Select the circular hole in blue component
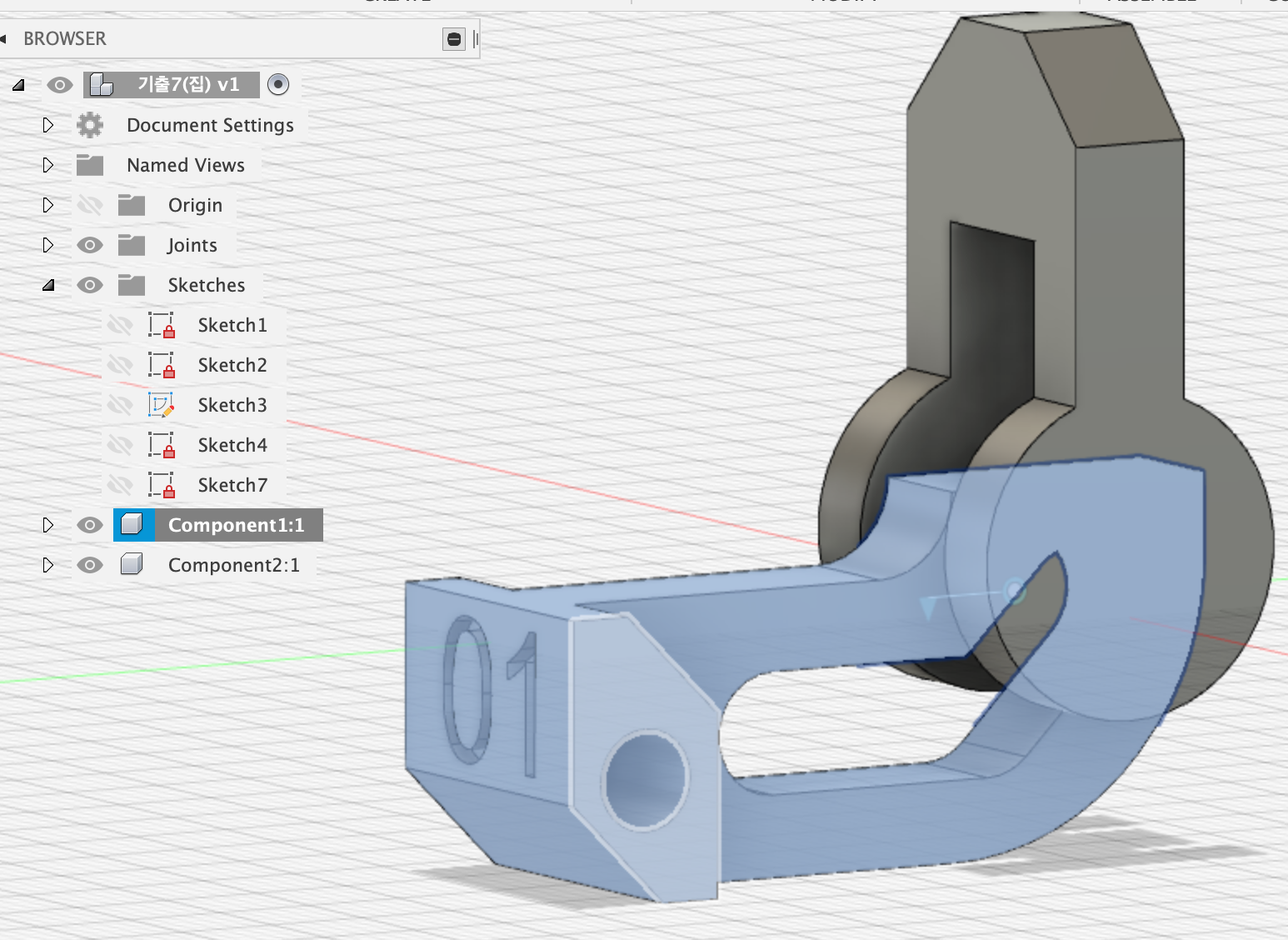Viewport: 1288px width, 940px height. coord(646,781)
